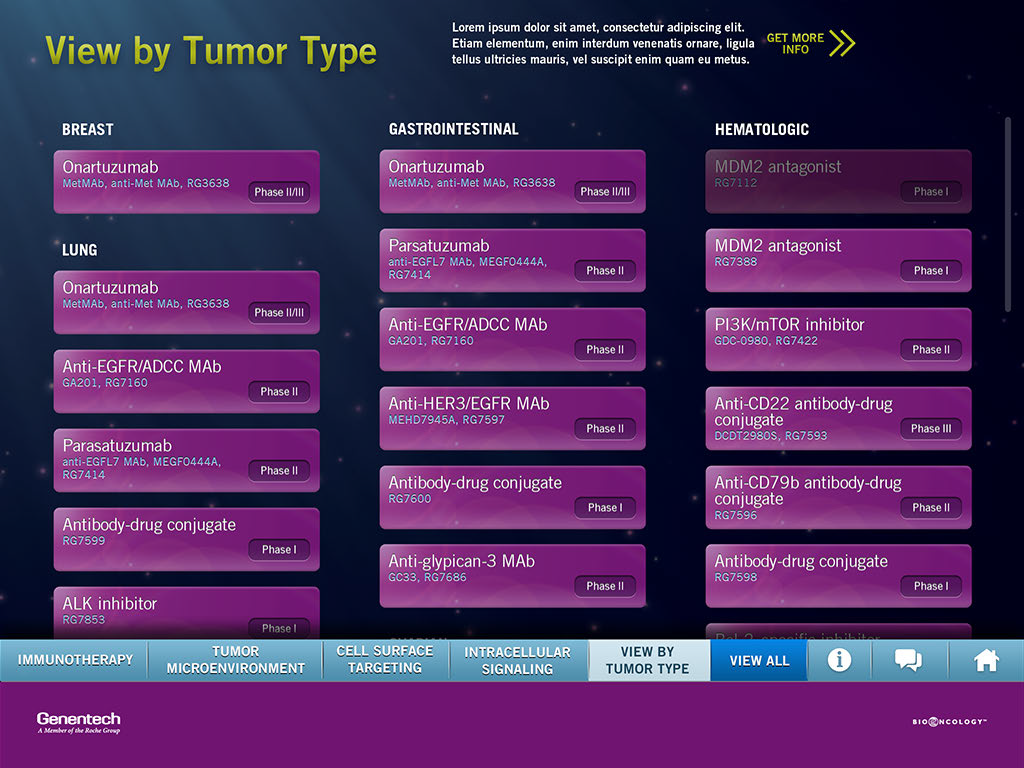
Task: Click Phase II badge on Anti-glypican-3 MAb
Action: [605, 586]
